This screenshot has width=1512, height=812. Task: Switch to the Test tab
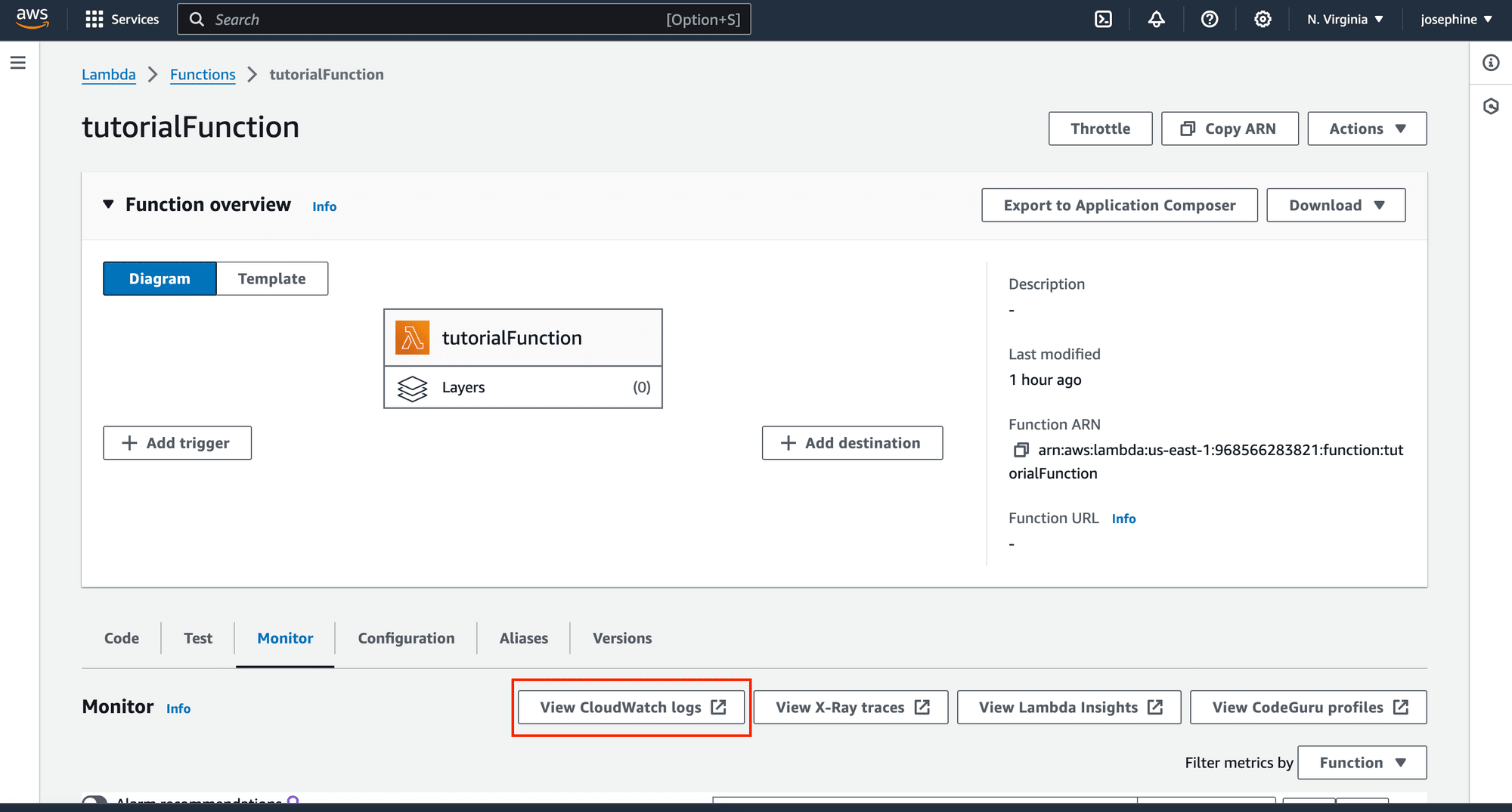click(x=198, y=638)
